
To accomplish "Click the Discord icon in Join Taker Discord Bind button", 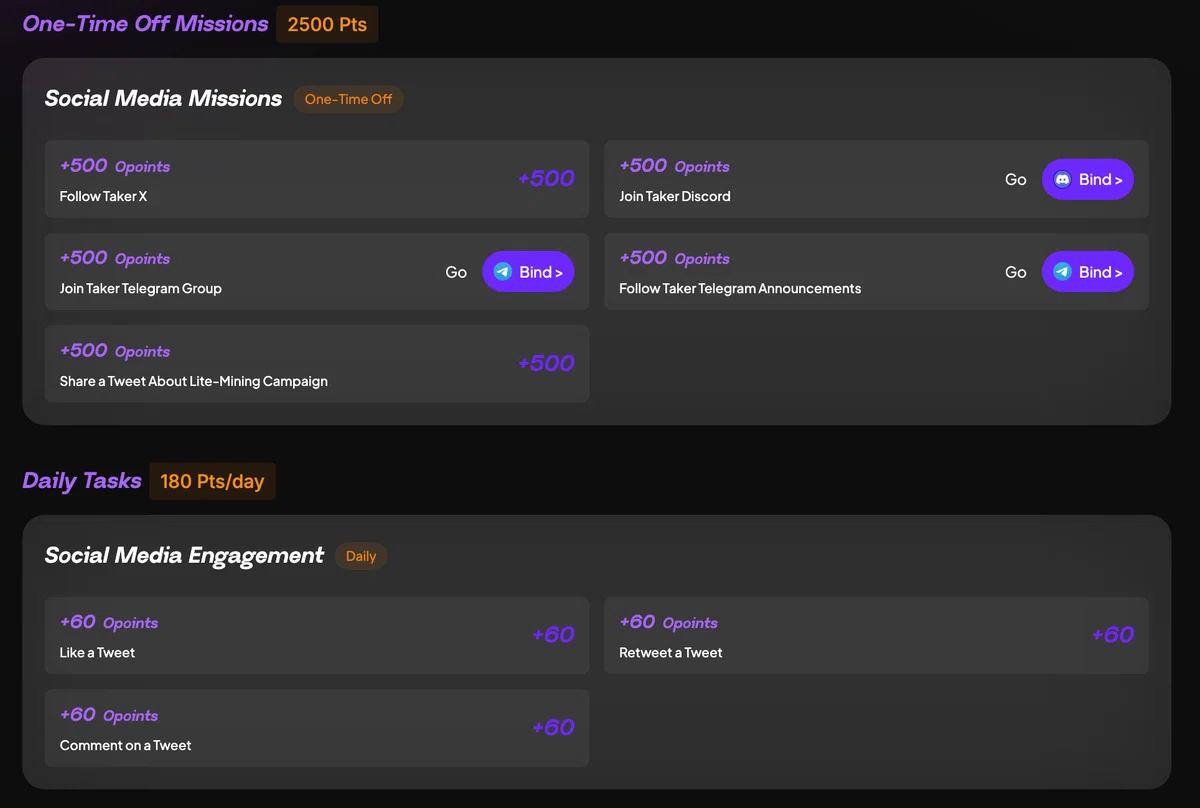I will tap(1063, 180).
